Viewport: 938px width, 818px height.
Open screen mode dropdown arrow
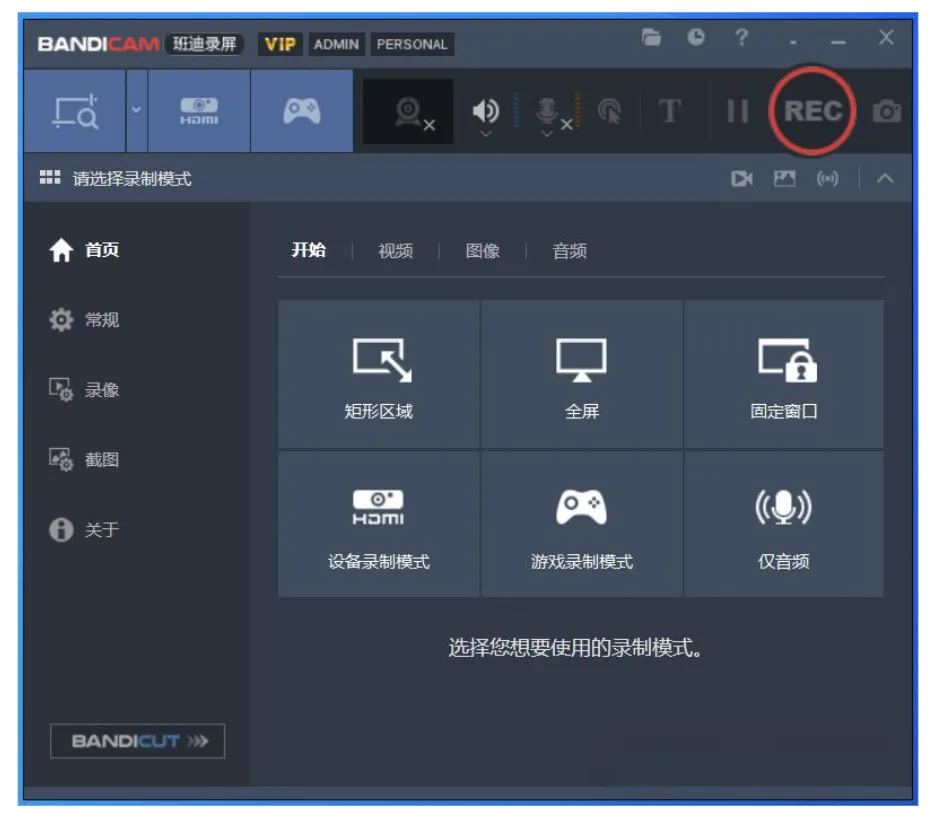coord(136,111)
